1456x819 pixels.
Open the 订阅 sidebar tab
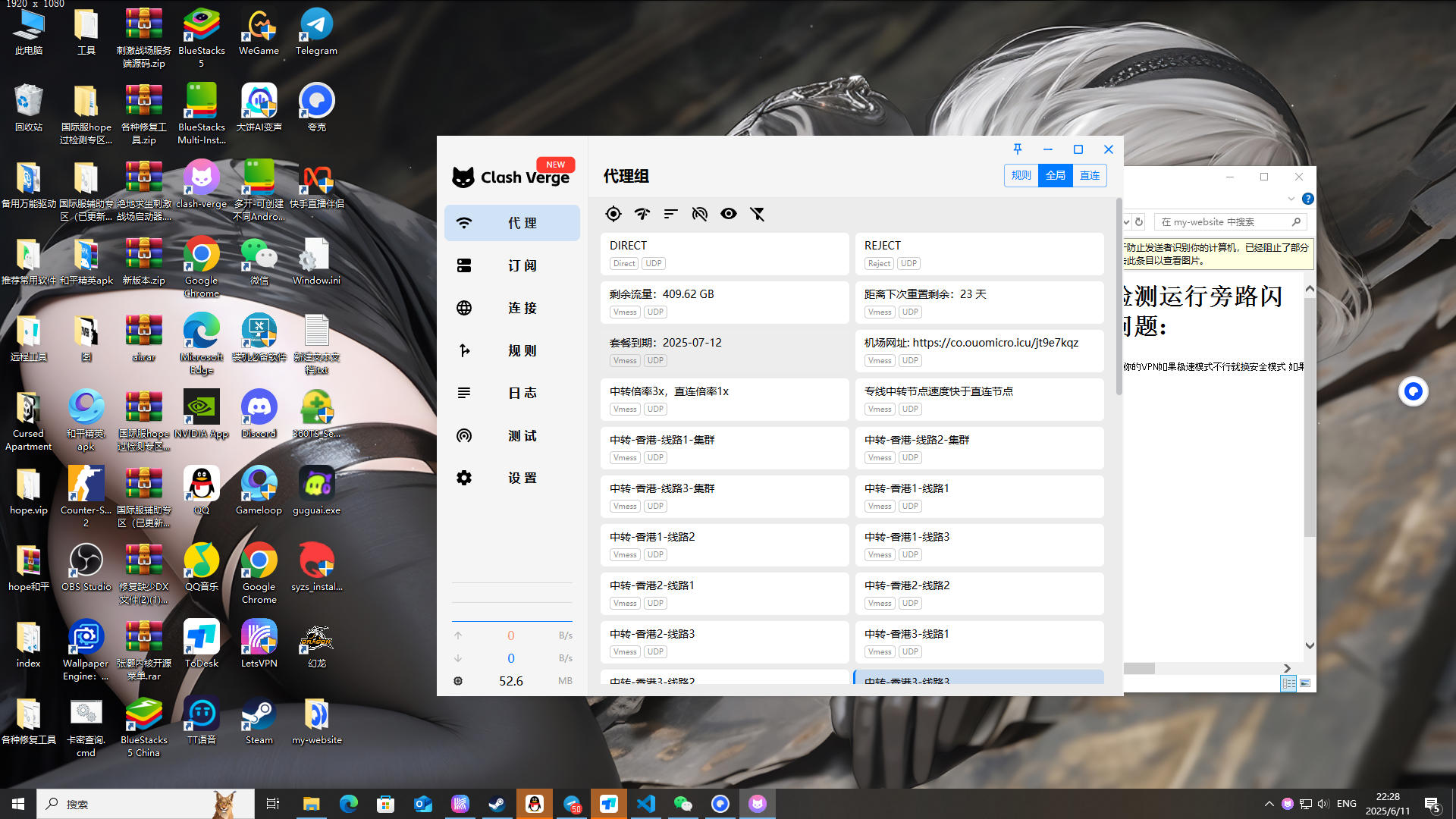[512, 265]
